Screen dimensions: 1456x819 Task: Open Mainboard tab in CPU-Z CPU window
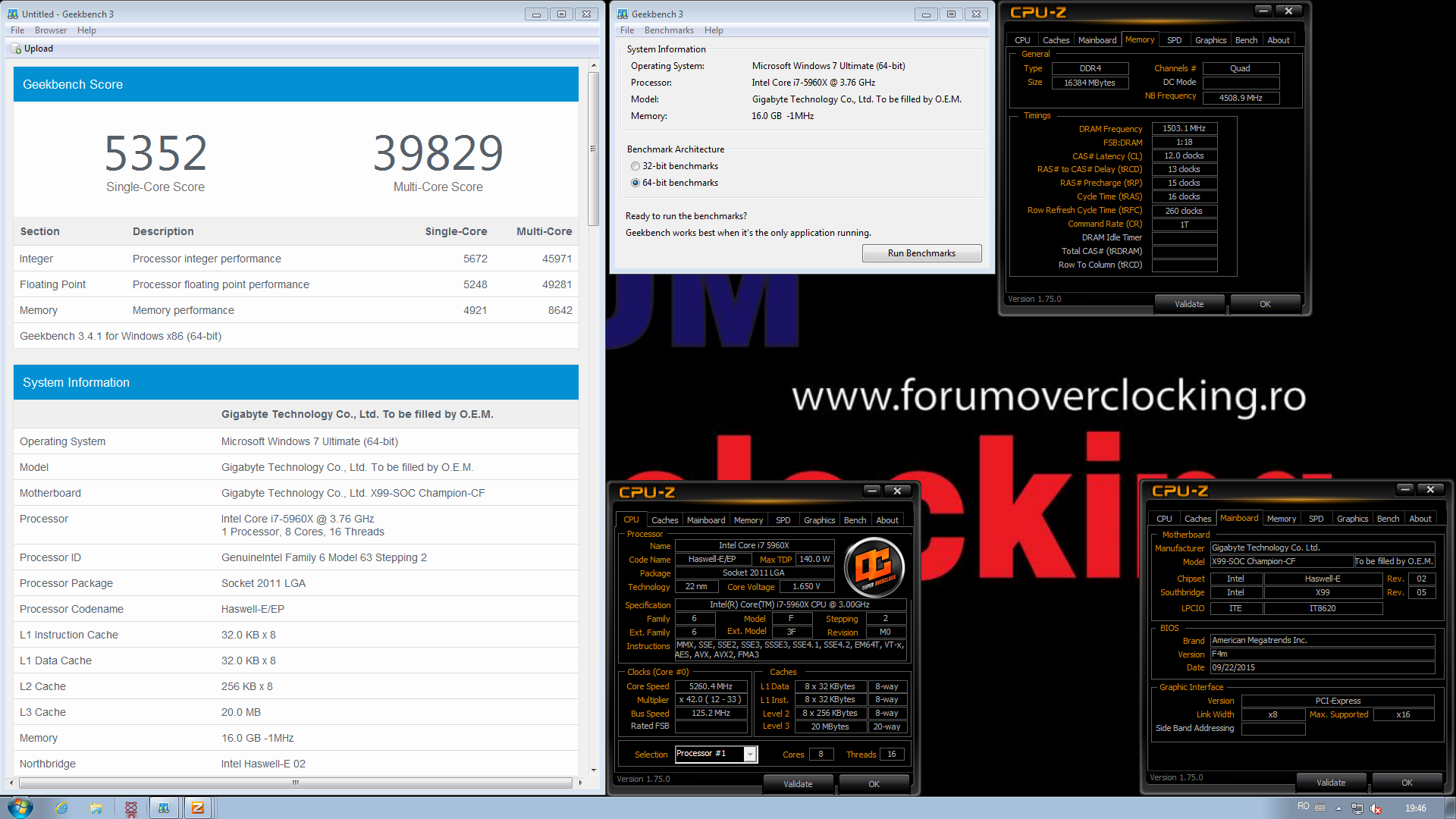pos(706,520)
